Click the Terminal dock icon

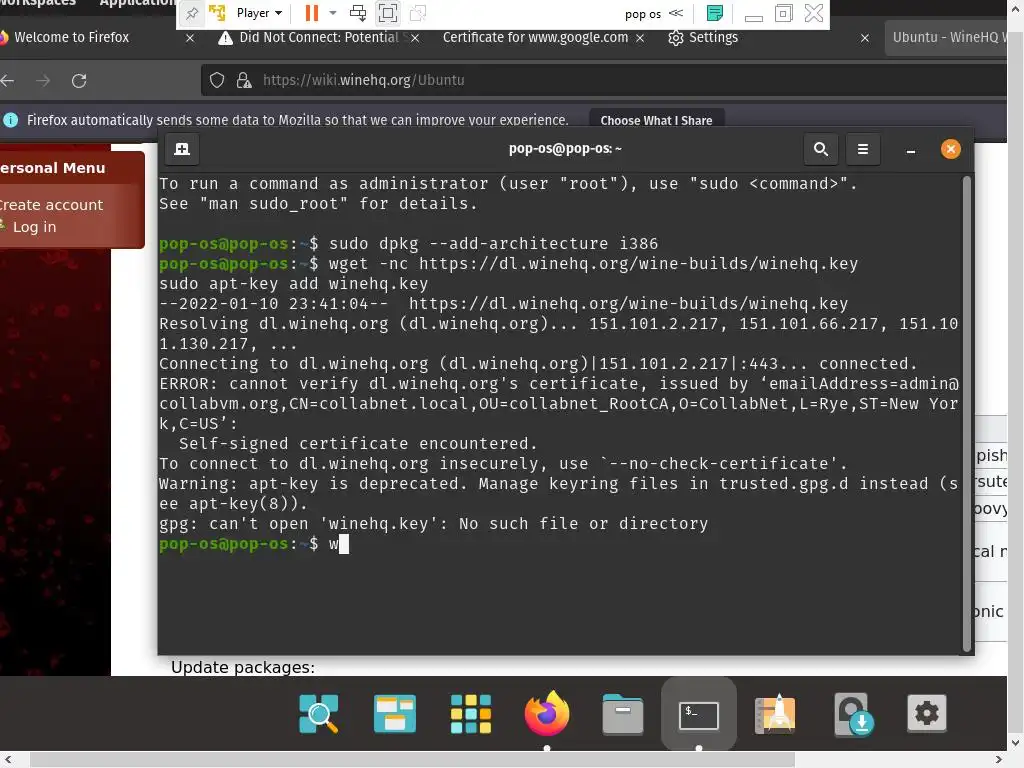coord(699,715)
